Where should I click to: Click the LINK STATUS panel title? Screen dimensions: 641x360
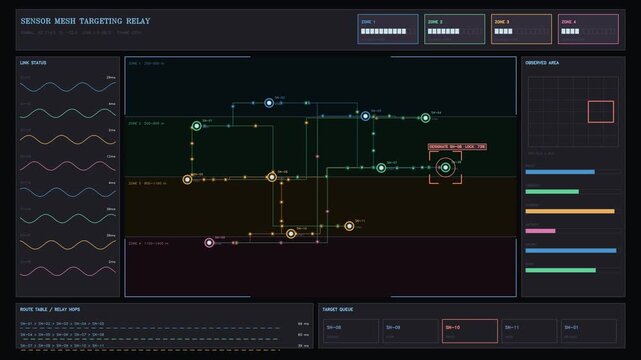(33, 63)
